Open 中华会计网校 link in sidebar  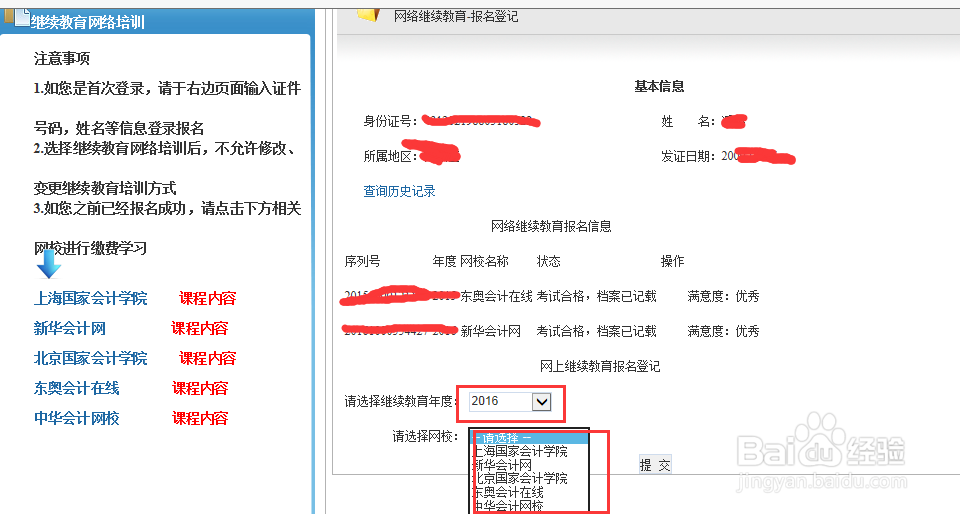tap(77, 418)
